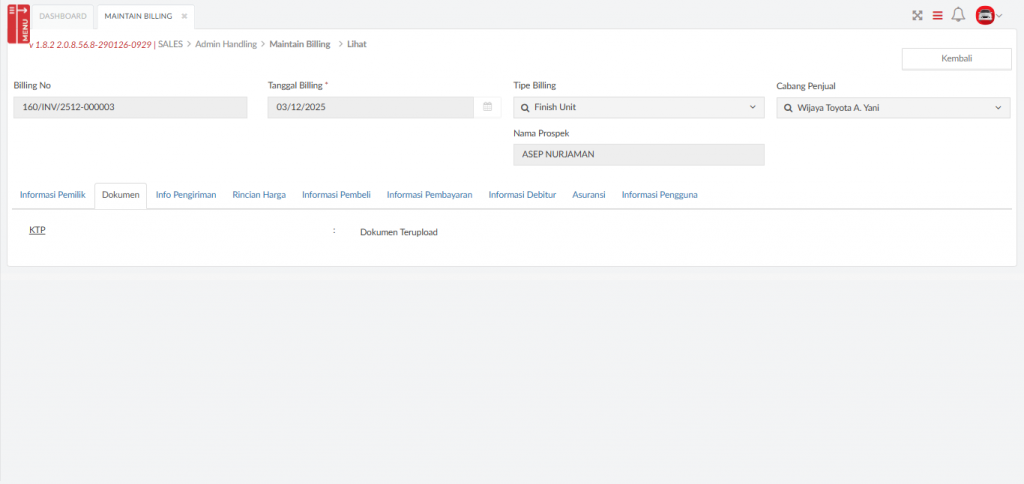Click the search icon in Cabang Penjual
This screenshot has width=1024, height=484.
[x=788, y=107]
